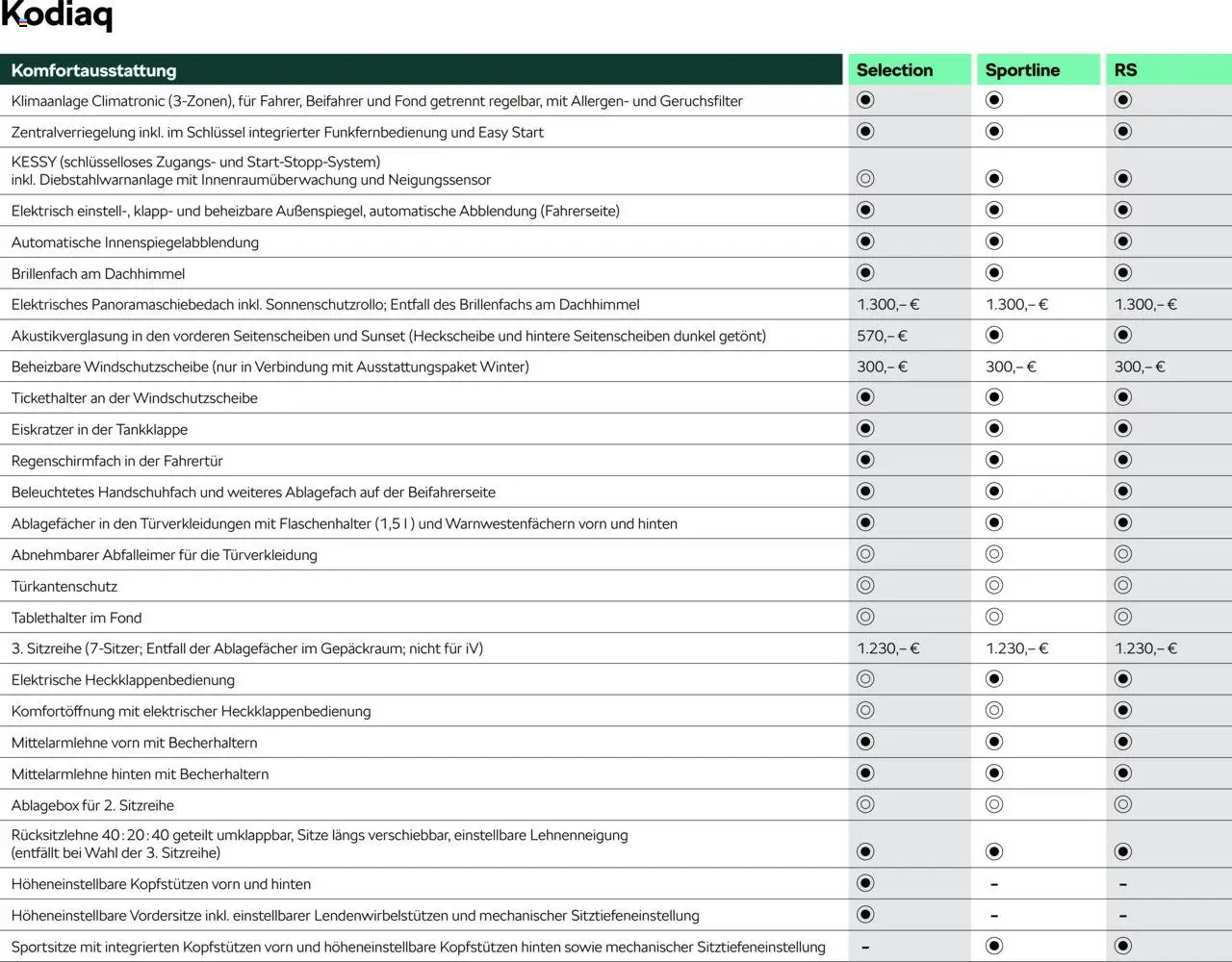Viewport: 1232px width, 962px height.
Task: Click the Kodiaq logo heading
Action: 57,16
